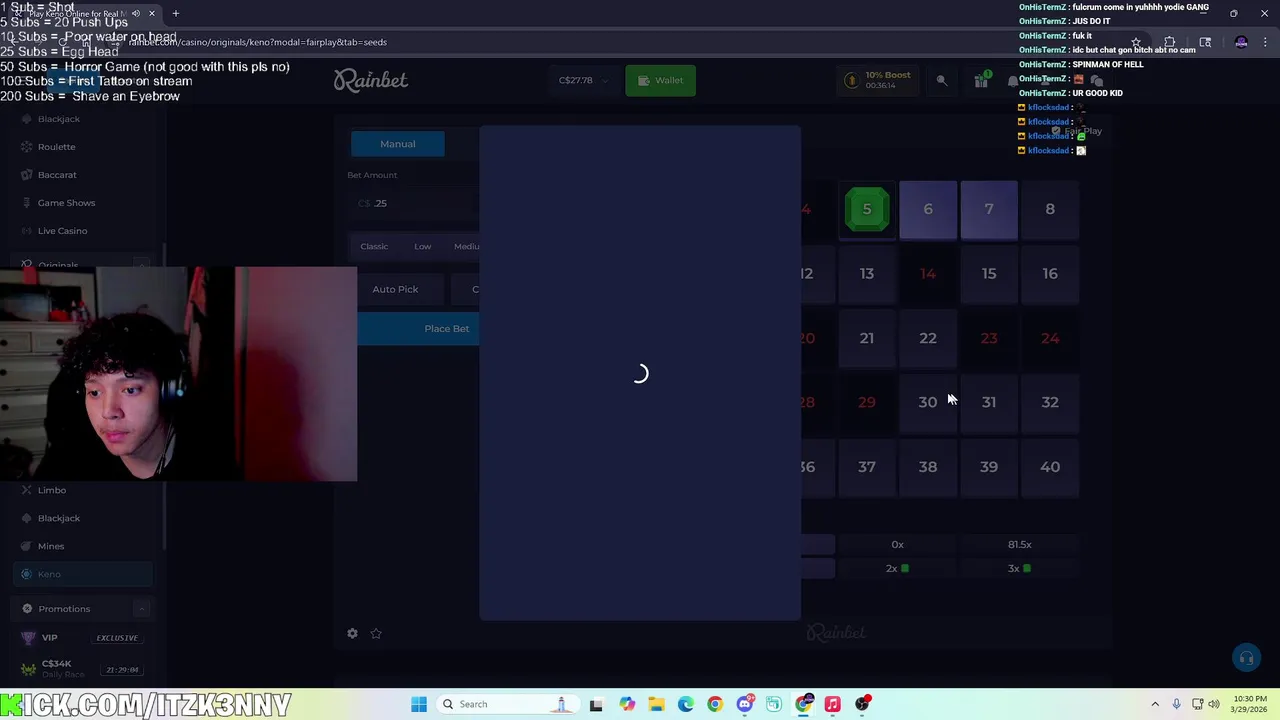The height and width of the screenshot is (720, 1280).
Task: Open Roulette from the sidebar
Action: pyautogui.click(x=56, y=147)
